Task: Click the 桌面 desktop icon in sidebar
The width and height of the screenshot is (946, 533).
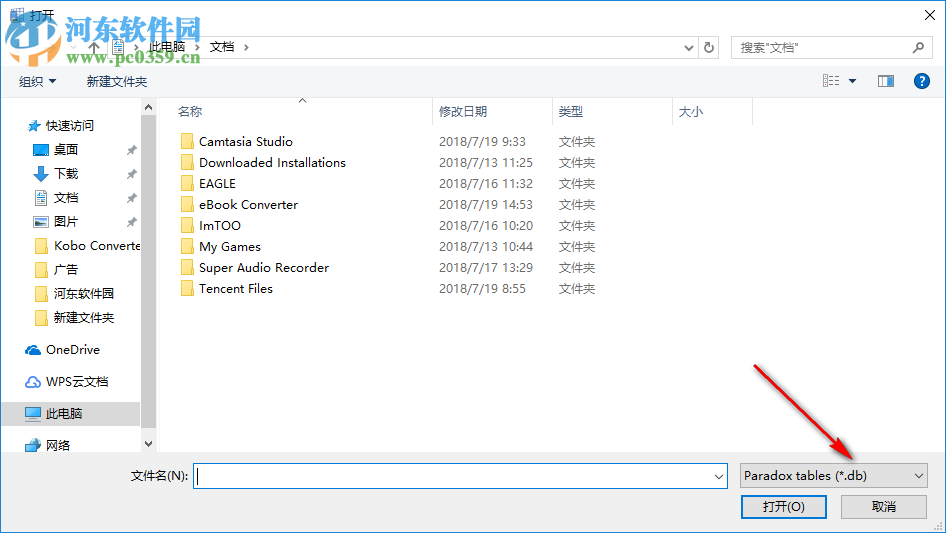Action: (40, 150)
